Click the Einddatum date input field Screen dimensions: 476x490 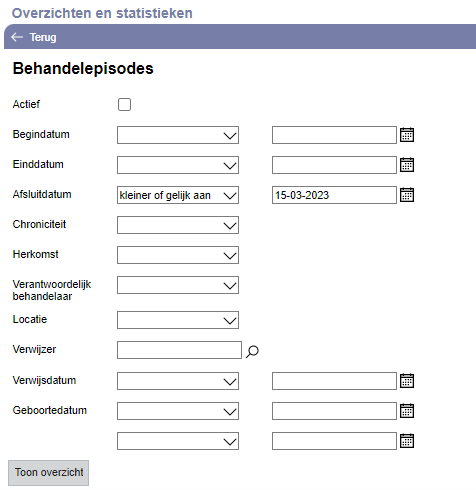click(334, 165)
